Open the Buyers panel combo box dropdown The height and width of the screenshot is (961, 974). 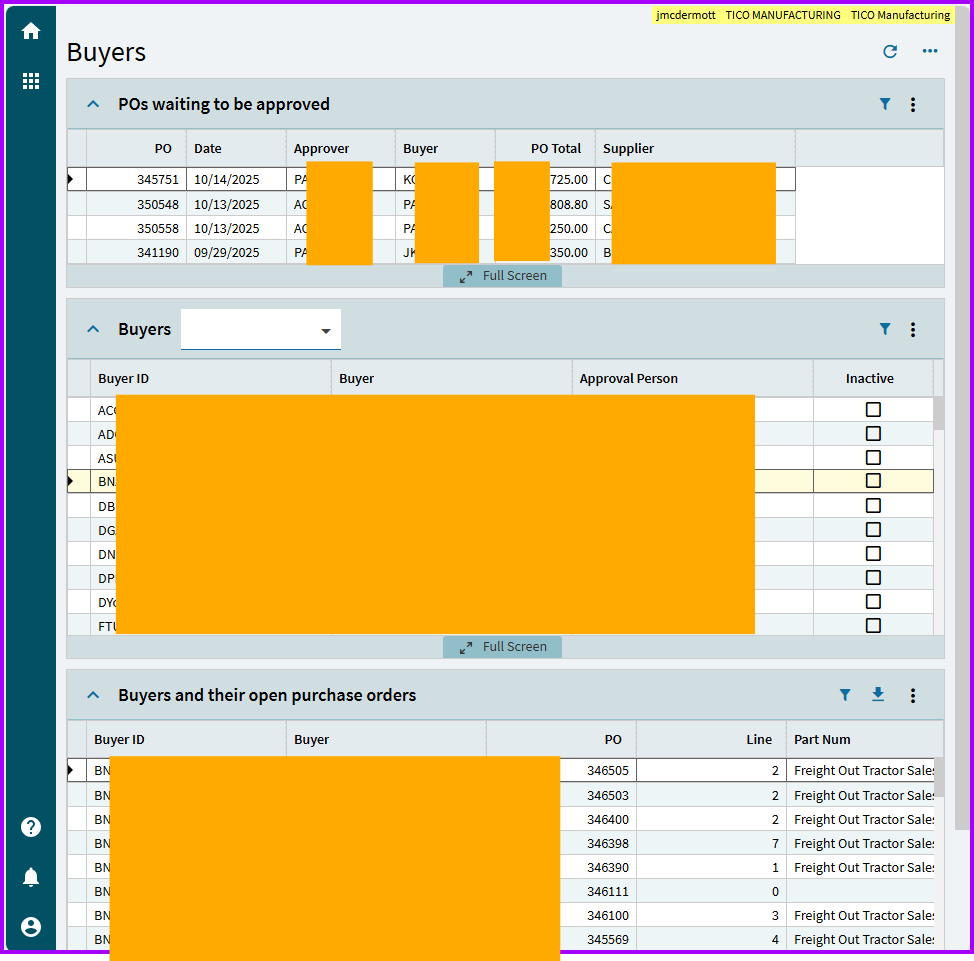[x=326, y=331]
